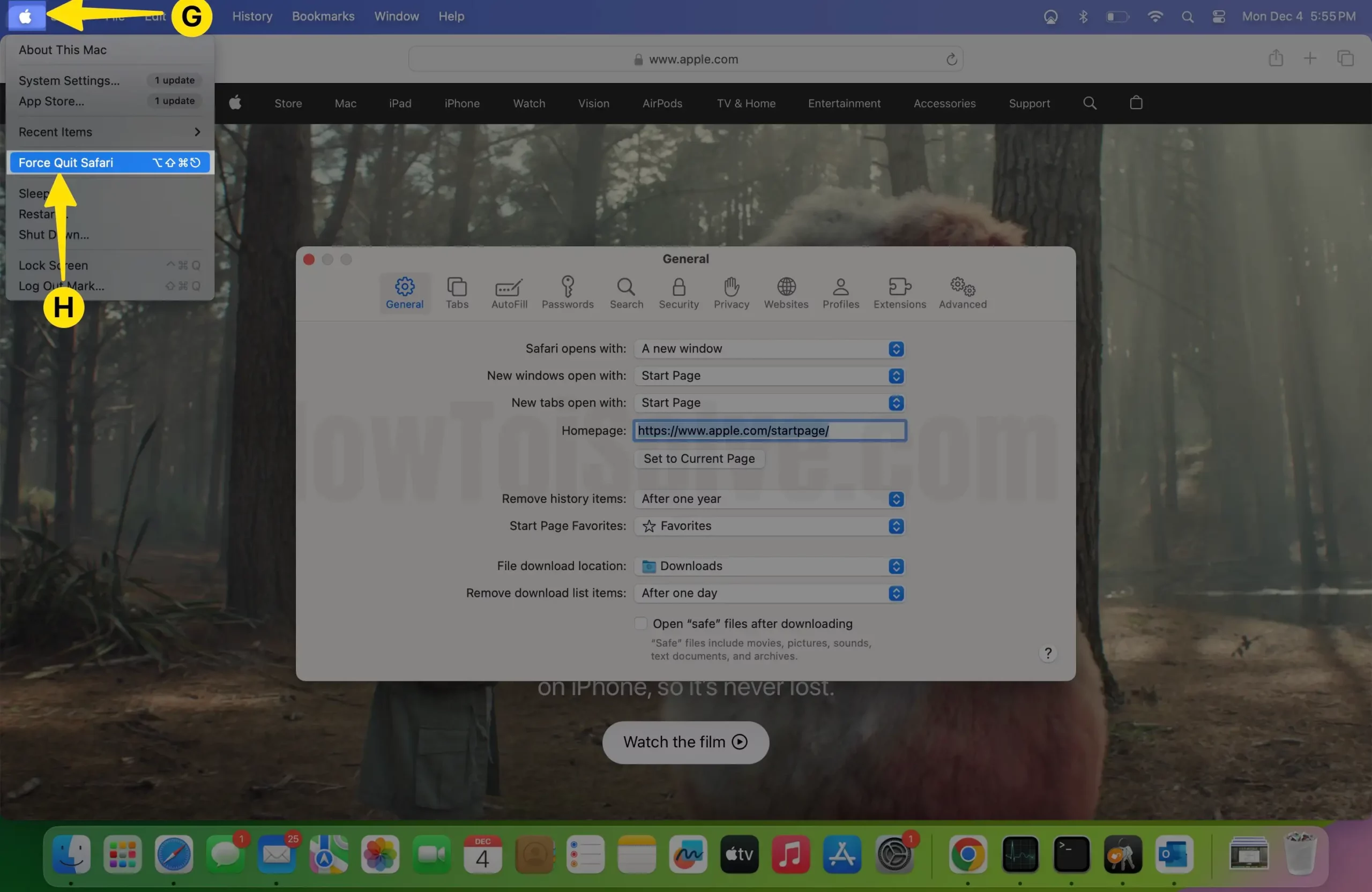Open the Privacy settings pane
This screenshot has width=1372, height=892.
click(x=731, y=293)
